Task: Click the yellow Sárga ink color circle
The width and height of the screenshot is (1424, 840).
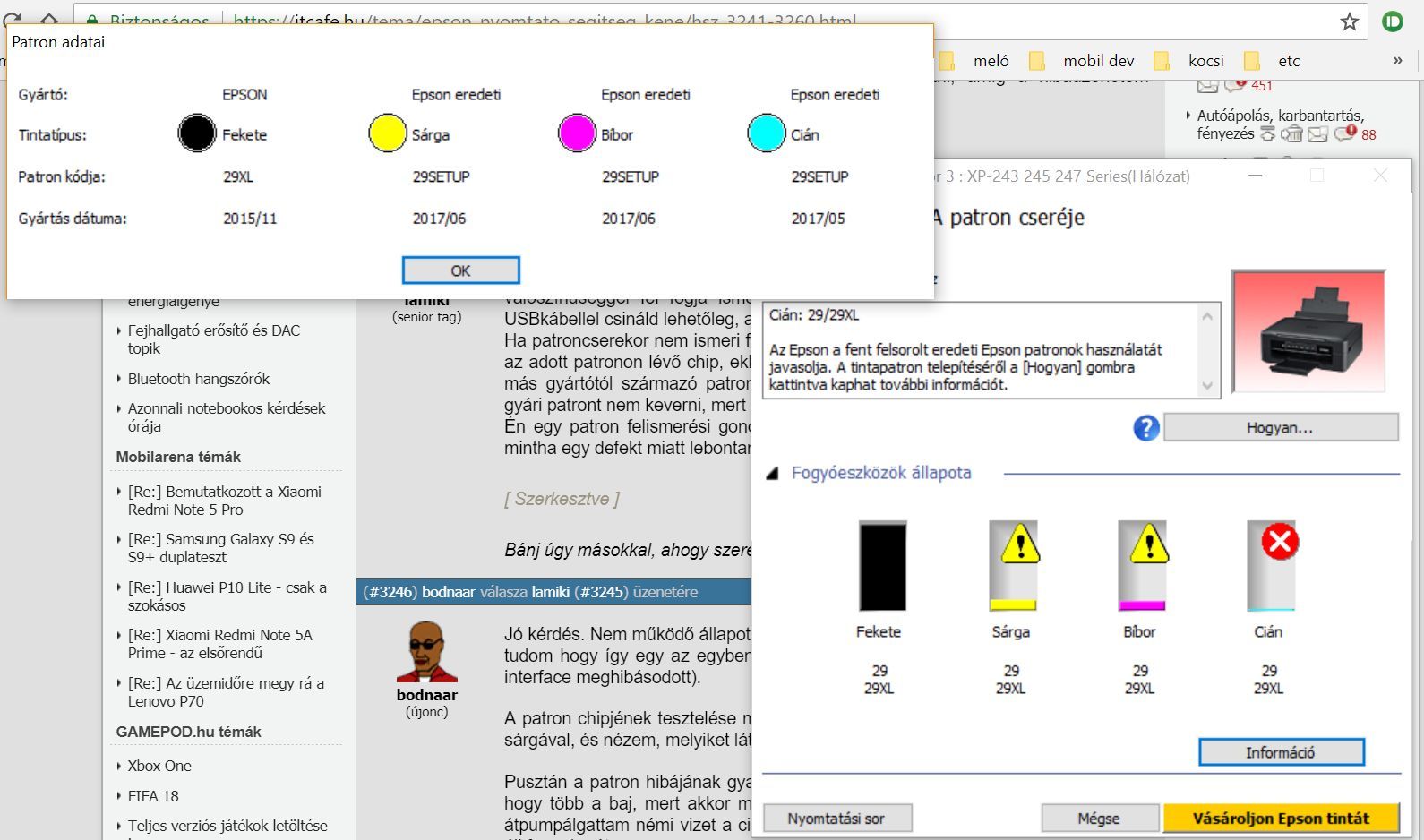Action: [x=387, y=133]
